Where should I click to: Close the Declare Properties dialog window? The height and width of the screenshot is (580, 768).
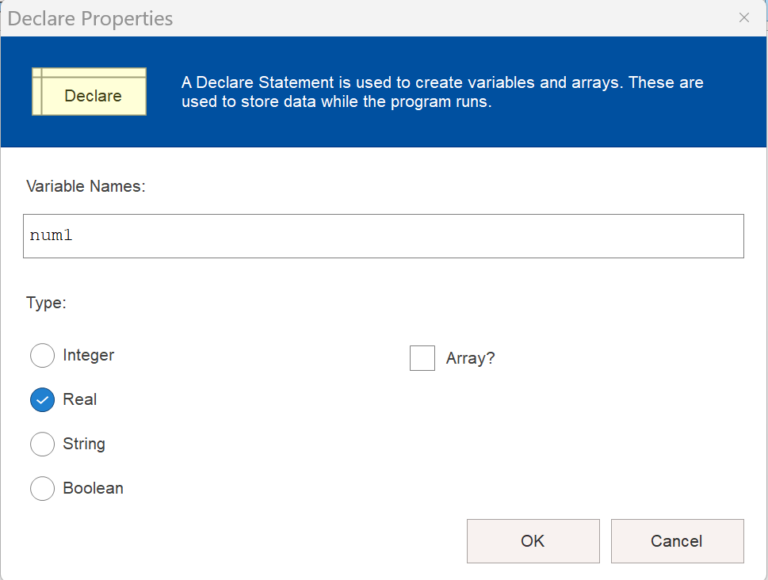click(x=743, y=18)
